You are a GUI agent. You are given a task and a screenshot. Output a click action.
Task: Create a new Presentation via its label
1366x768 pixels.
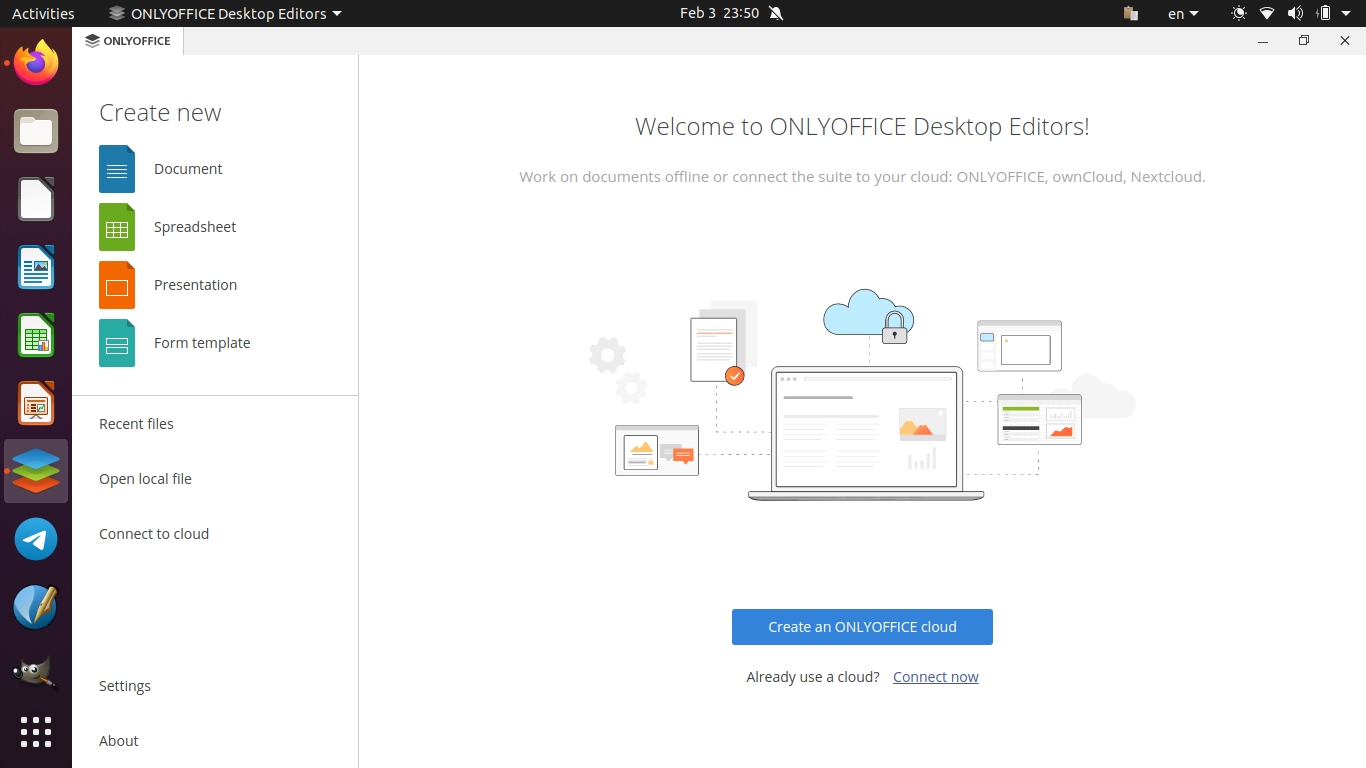[195, 285]
